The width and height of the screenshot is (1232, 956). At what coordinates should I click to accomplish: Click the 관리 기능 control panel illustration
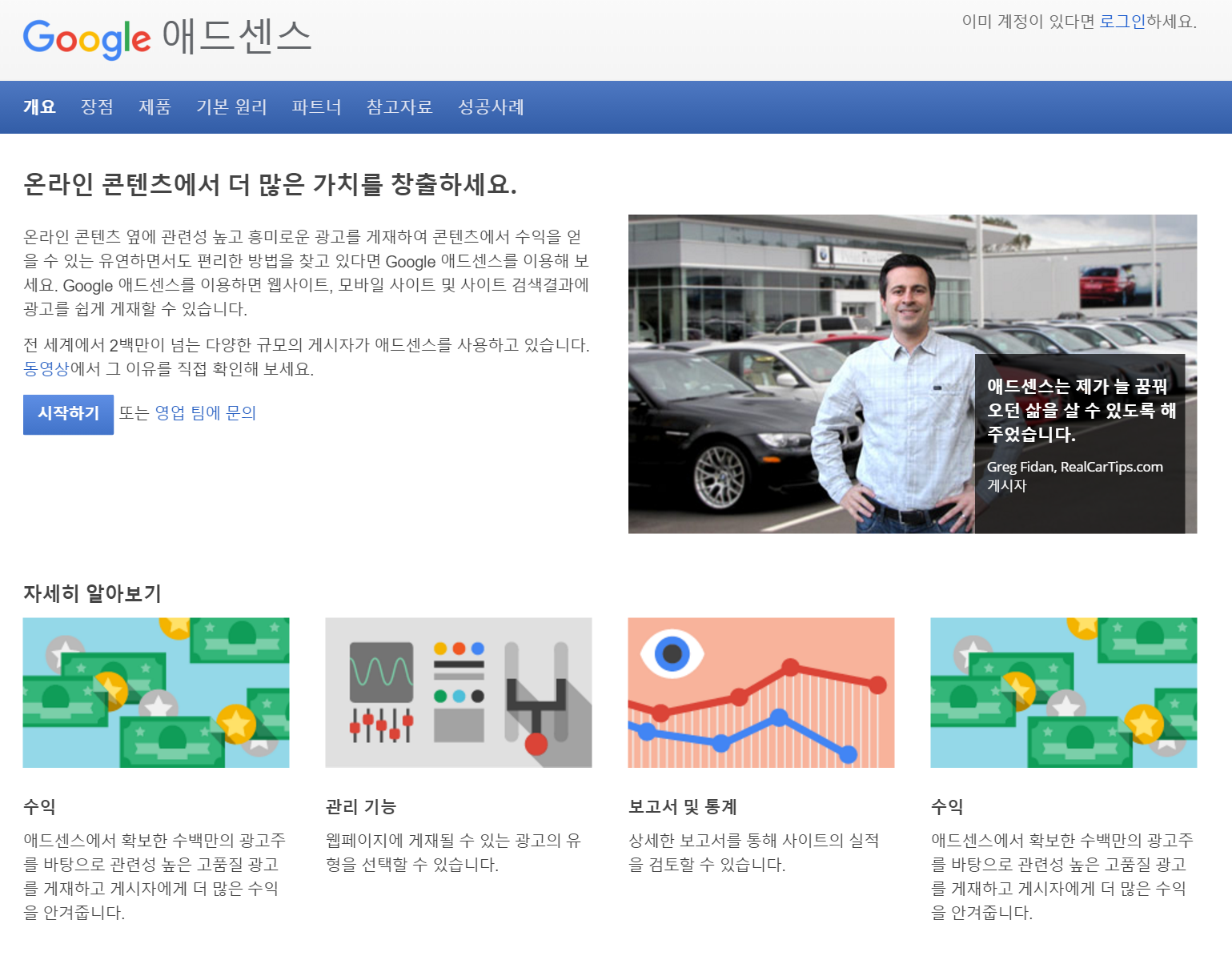tap(459, 693)
